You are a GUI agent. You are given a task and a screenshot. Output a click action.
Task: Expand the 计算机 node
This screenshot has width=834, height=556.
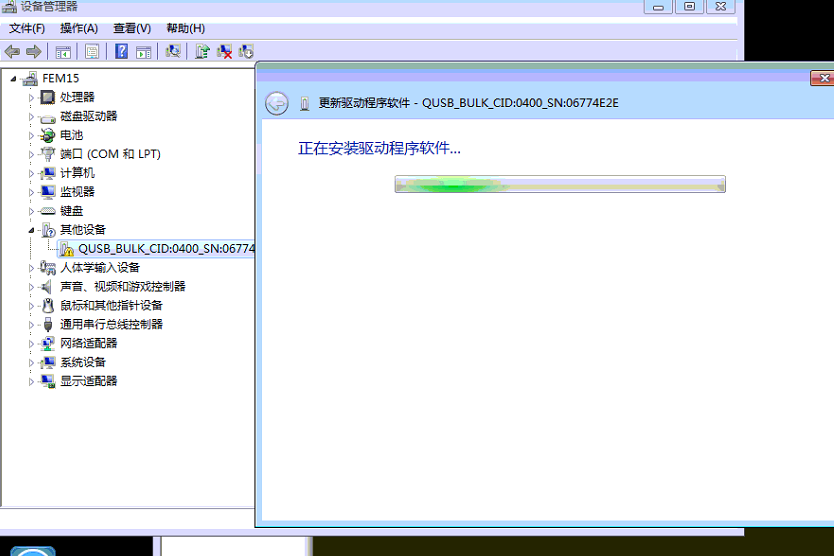[x=31, y=173]
